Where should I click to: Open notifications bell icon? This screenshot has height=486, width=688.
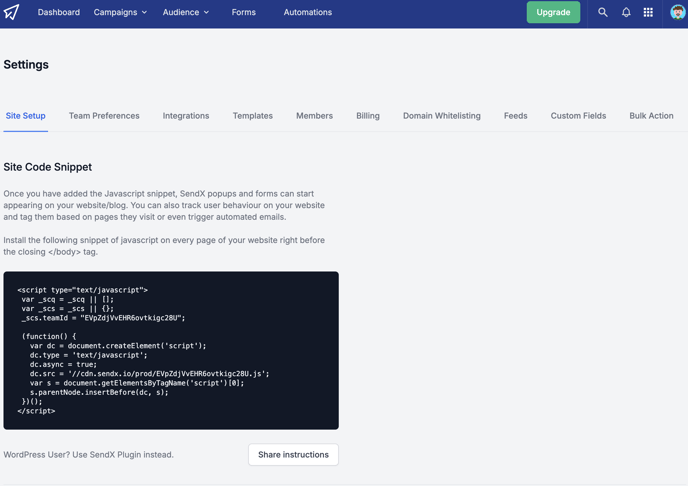[x=626, y=12]
